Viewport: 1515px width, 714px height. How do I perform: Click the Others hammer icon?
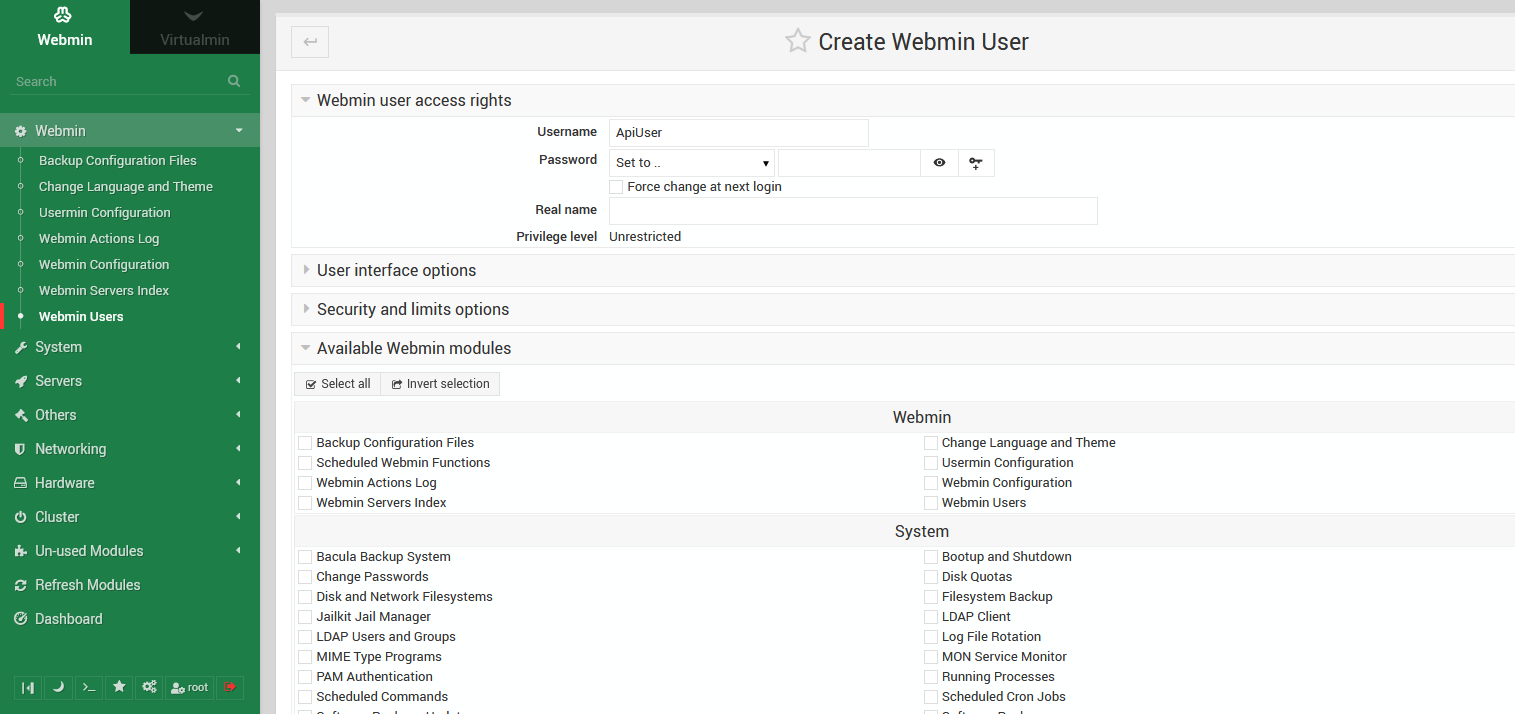[x=21, y=415]
